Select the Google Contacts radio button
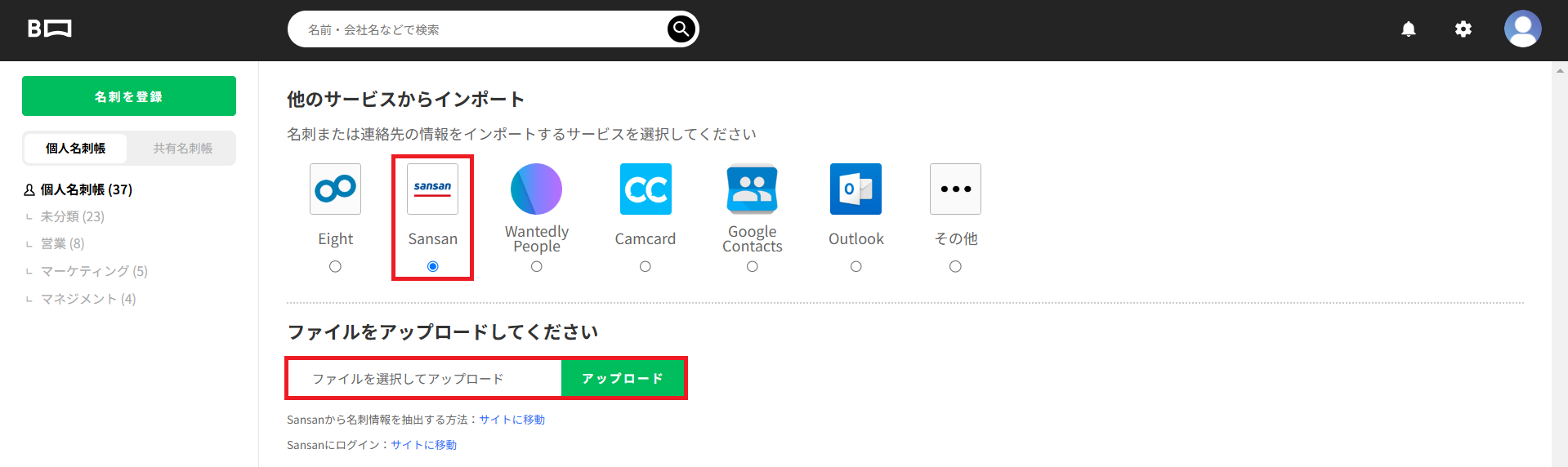Screen dimensions: 1568x467 coord(753,266)
